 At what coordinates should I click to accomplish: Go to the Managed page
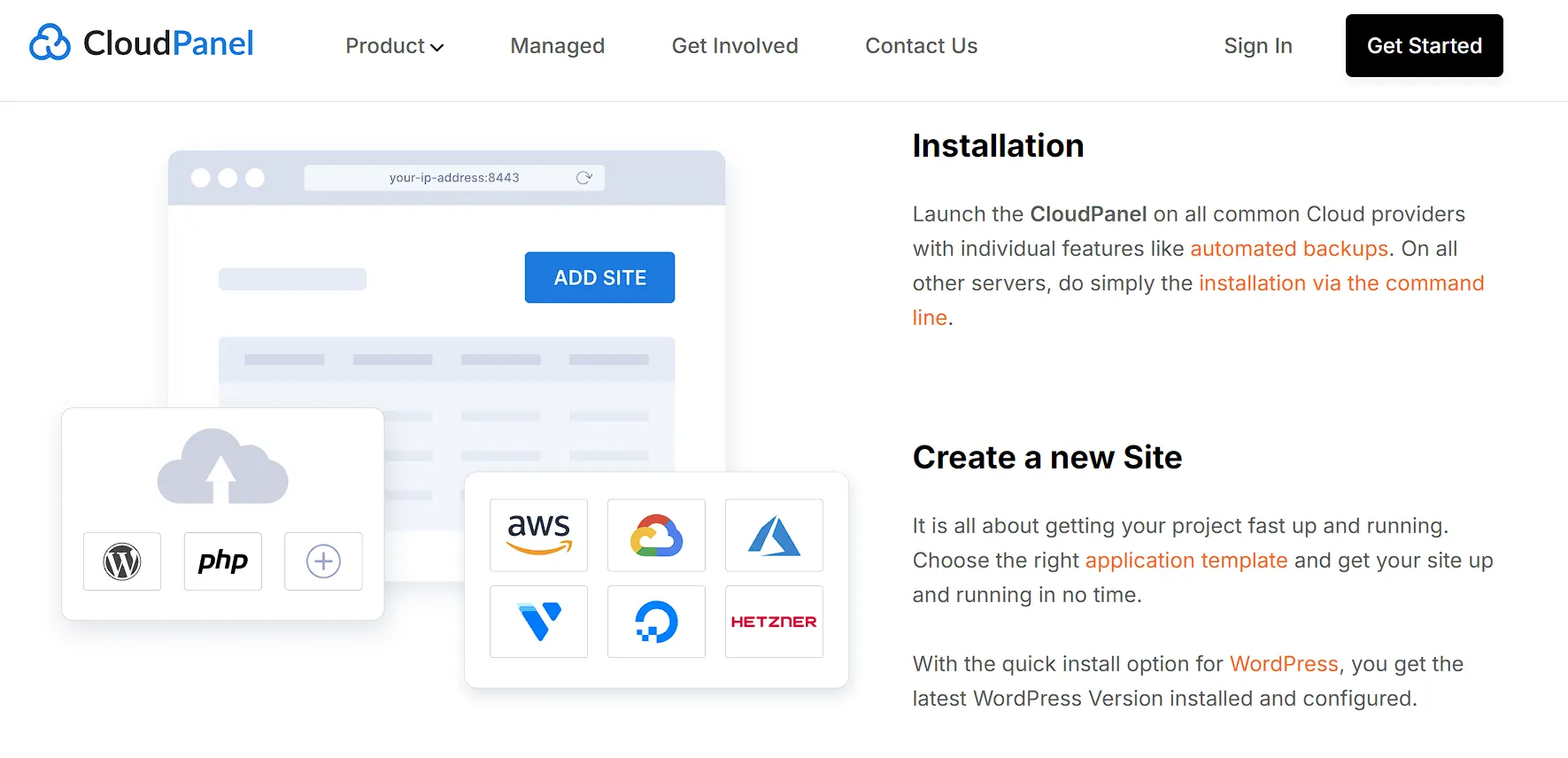(558, 46)
